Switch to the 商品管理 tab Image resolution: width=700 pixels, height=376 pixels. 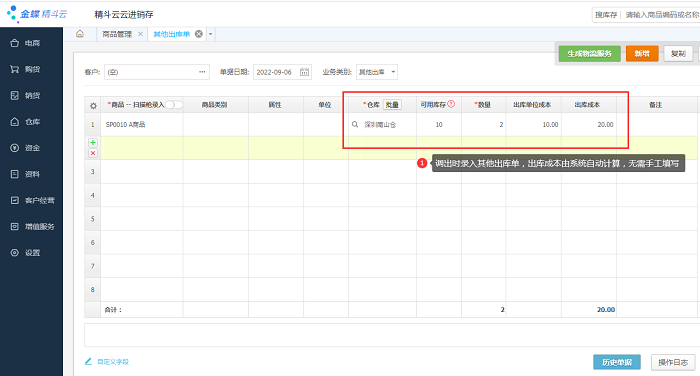(117, 34)
